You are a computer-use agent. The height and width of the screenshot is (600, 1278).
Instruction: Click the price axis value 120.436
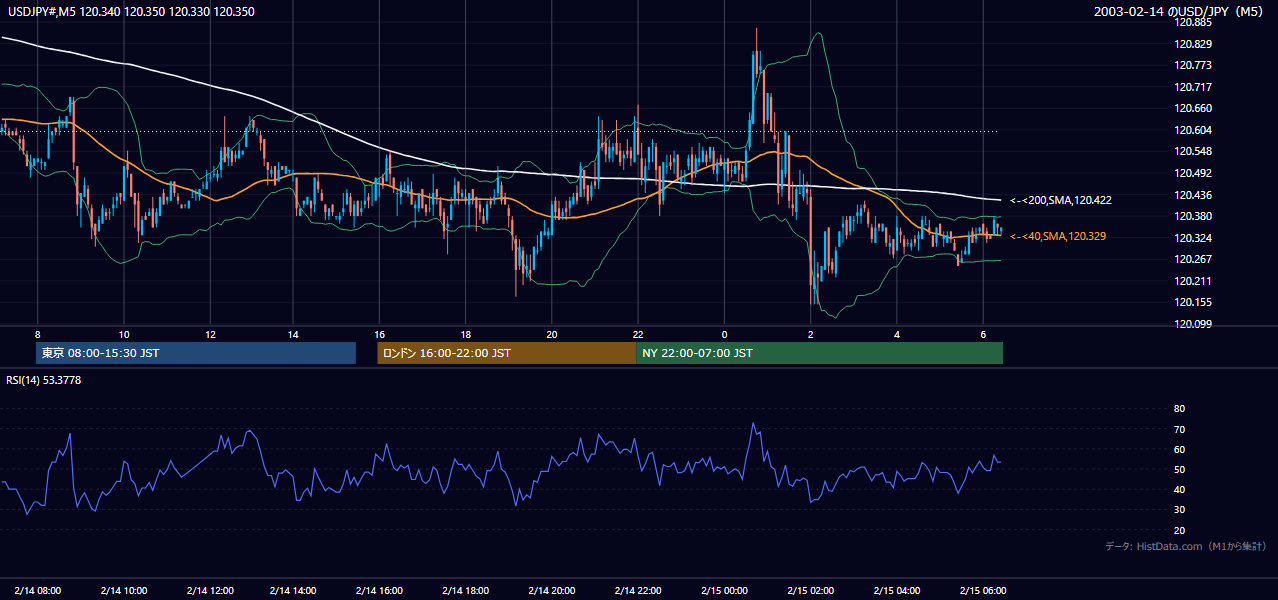[x=1194, y=195]
